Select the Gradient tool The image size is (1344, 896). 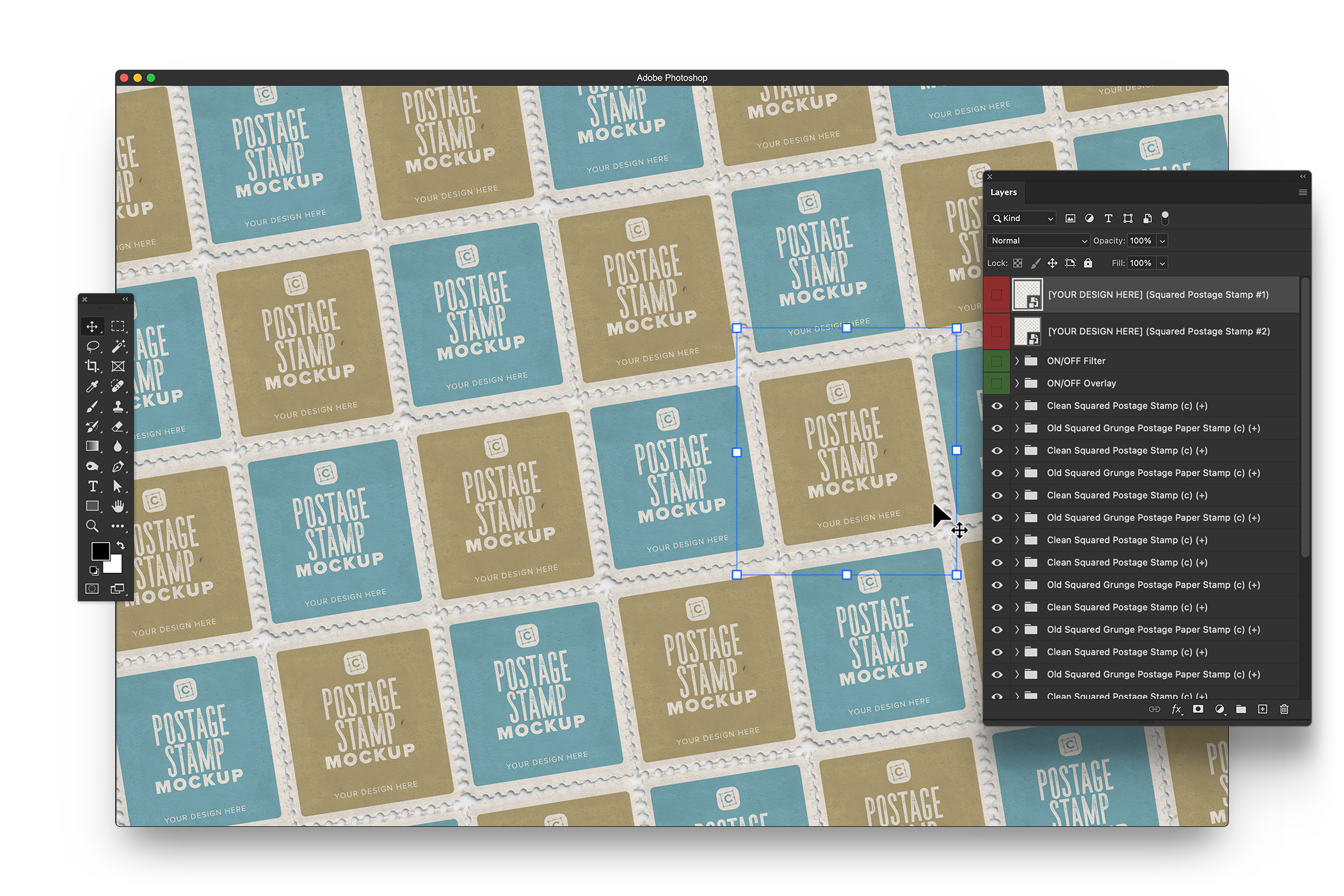coord(92,446)
